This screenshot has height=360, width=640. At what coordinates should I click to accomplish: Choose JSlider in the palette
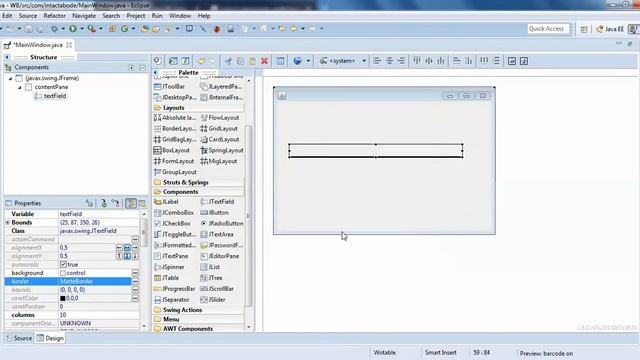(x=213, y=300)
